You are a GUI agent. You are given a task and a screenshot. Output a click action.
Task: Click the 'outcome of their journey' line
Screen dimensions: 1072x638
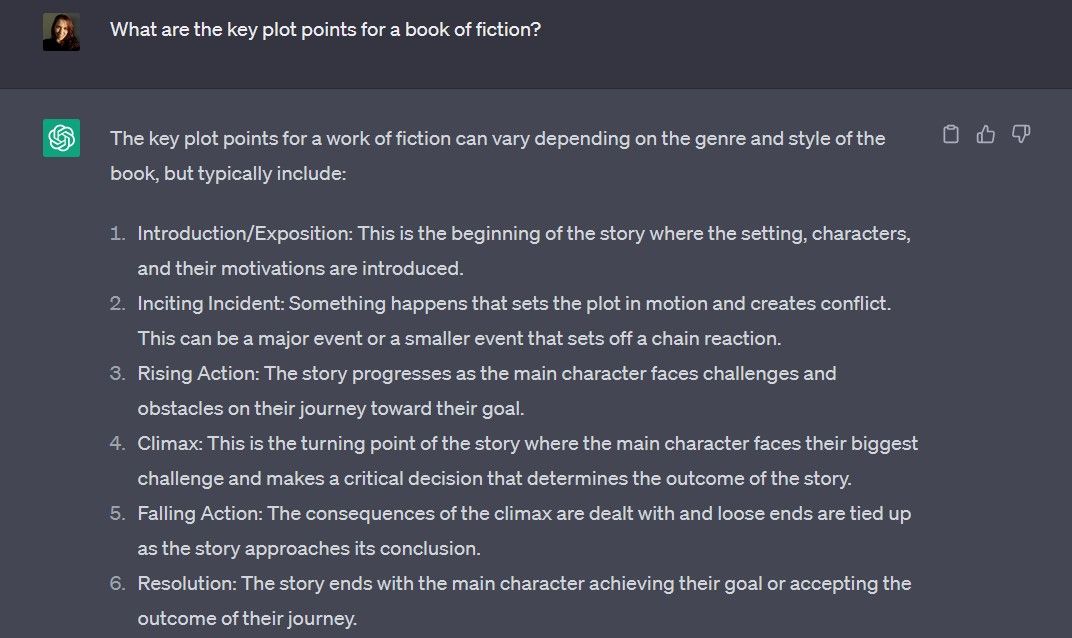(247, 618)
